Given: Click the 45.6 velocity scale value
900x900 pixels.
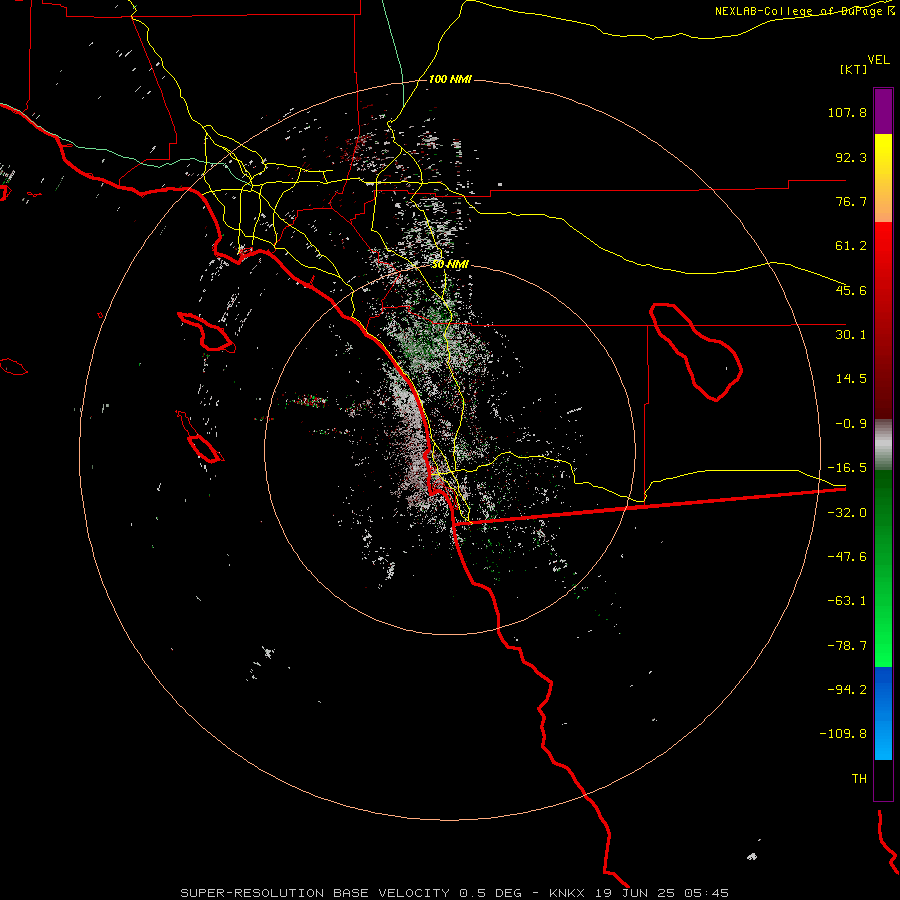Looking at the screenshot, I should pos(851,290).
